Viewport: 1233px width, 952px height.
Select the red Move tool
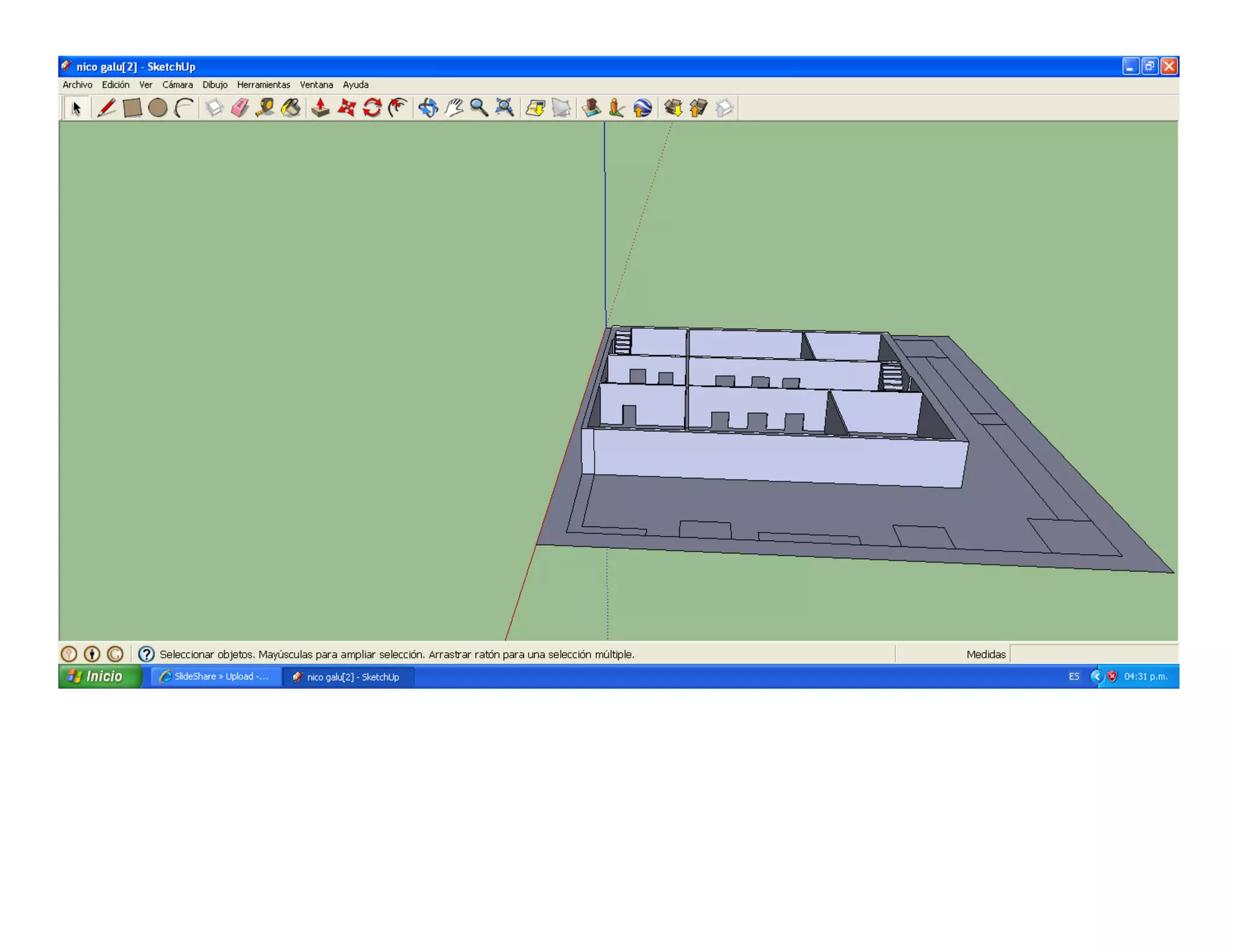(x=347, y=108)
